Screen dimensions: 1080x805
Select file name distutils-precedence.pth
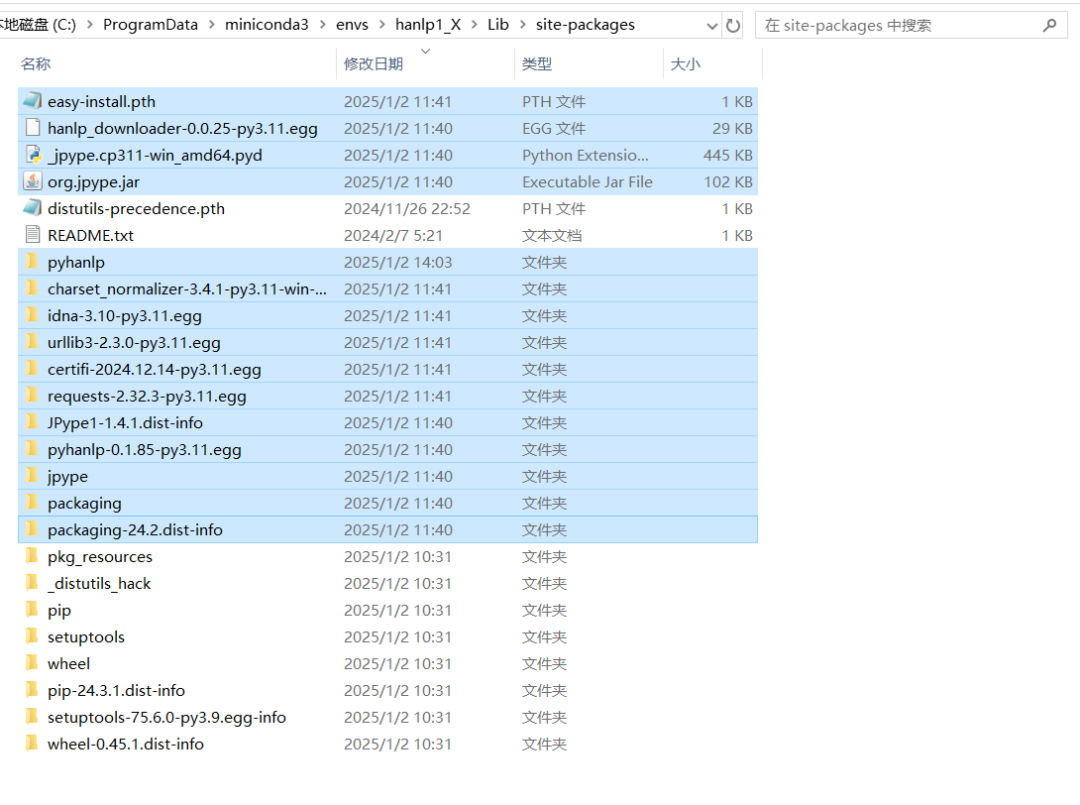click(136, 209)
